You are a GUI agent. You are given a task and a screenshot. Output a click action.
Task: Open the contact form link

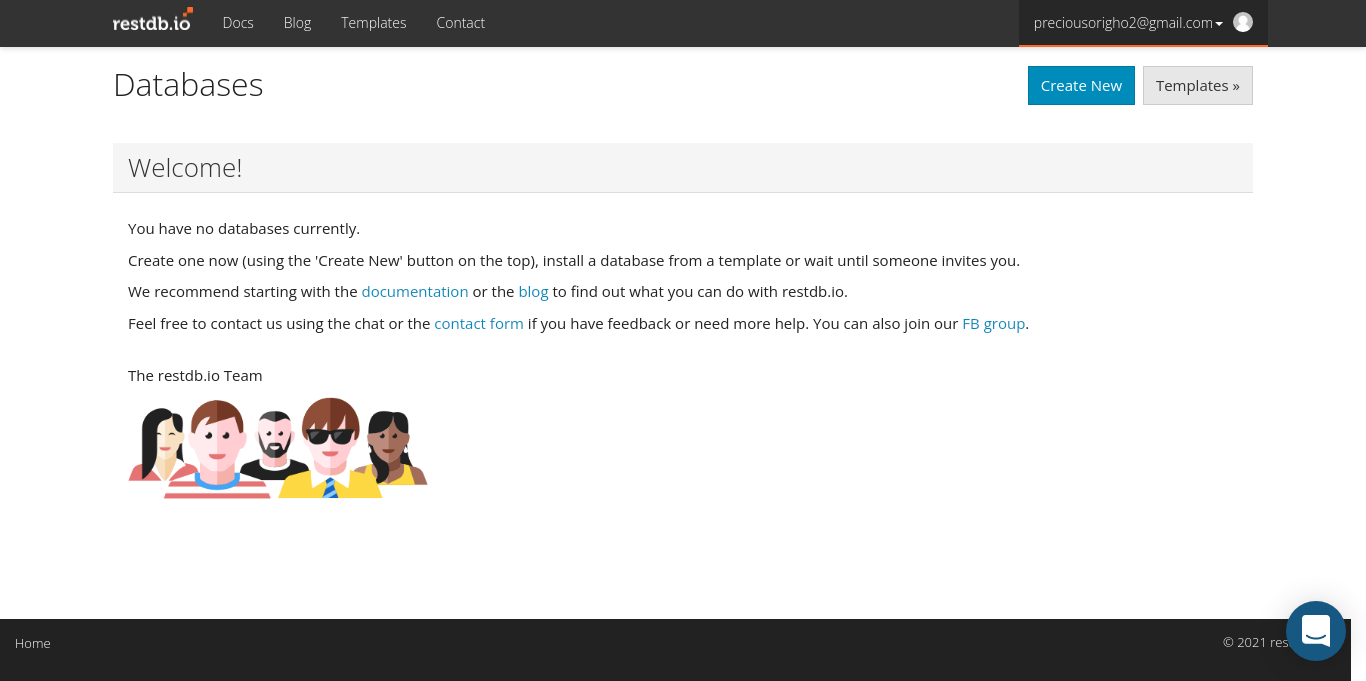(479, 324)
